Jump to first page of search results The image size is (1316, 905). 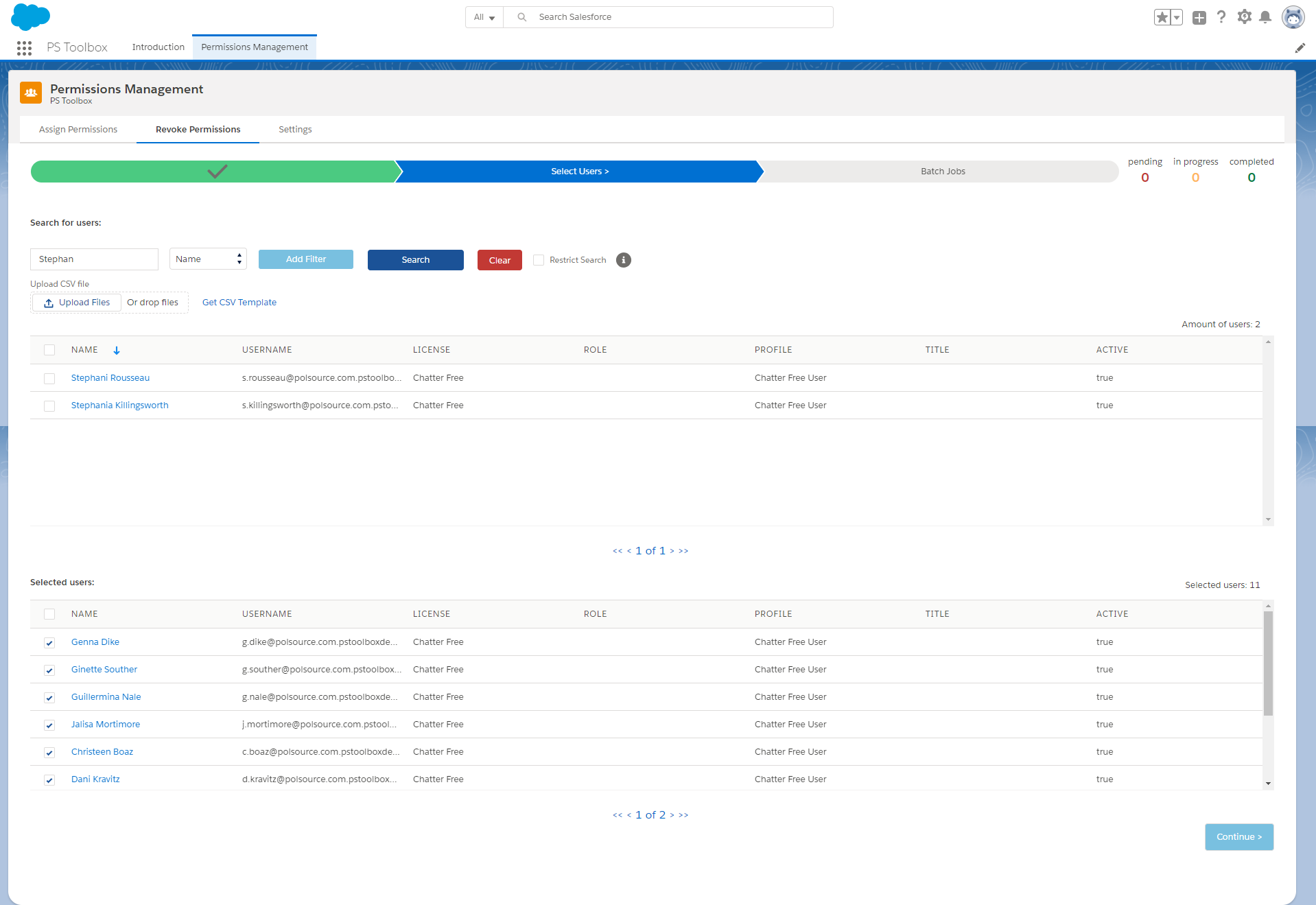pos(618,551)
